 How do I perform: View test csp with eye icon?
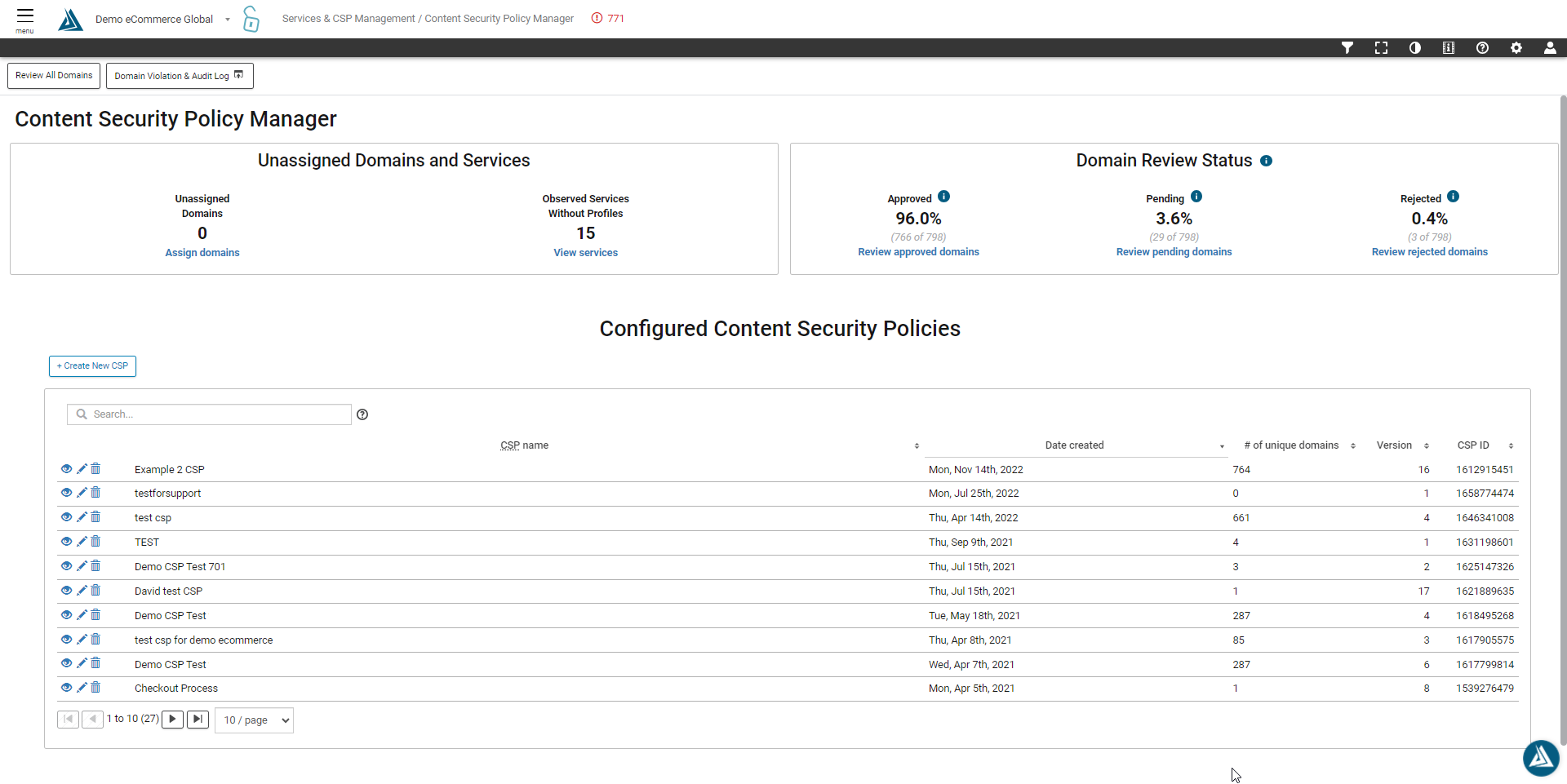(x=67, y=517)
